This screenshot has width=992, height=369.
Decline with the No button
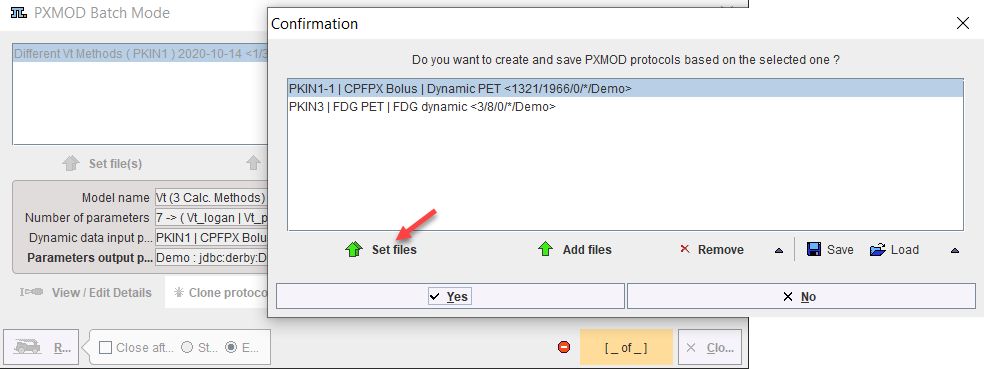pos(801,296)
